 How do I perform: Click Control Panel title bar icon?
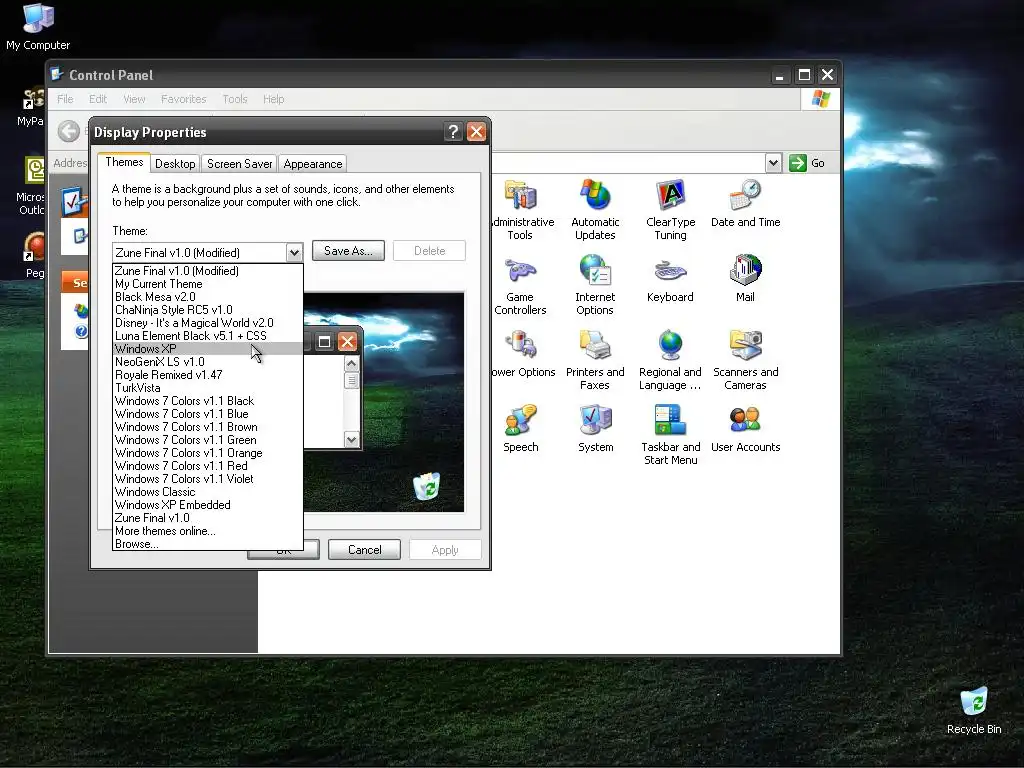point(57,74)
